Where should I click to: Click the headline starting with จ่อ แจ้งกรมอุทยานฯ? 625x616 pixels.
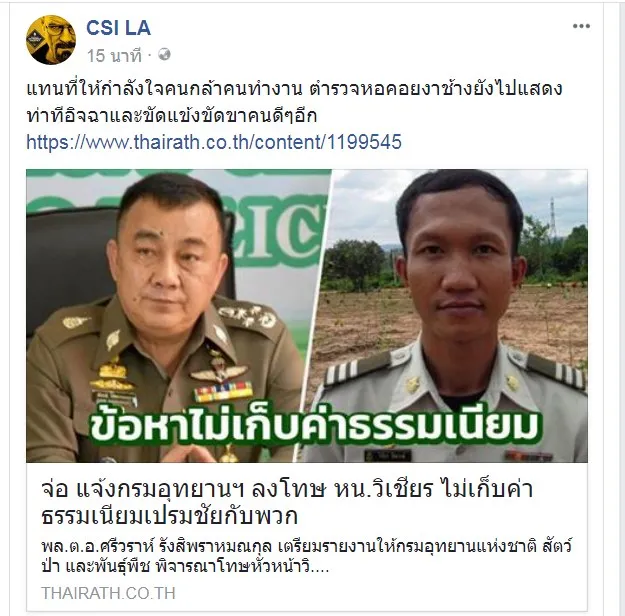pos(287,502)
